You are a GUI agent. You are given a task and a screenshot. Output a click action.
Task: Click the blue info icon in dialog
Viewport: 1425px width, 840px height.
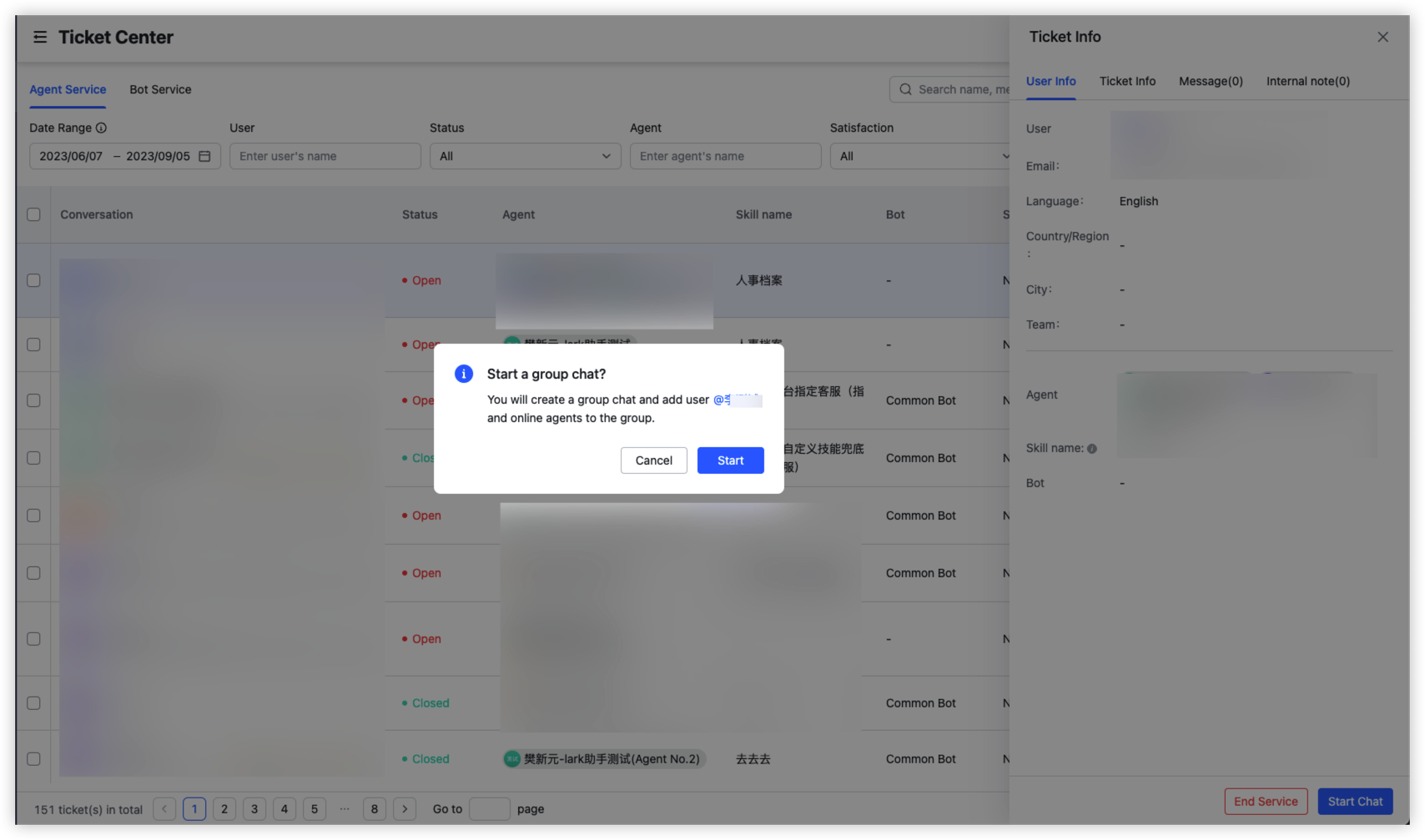464,374
